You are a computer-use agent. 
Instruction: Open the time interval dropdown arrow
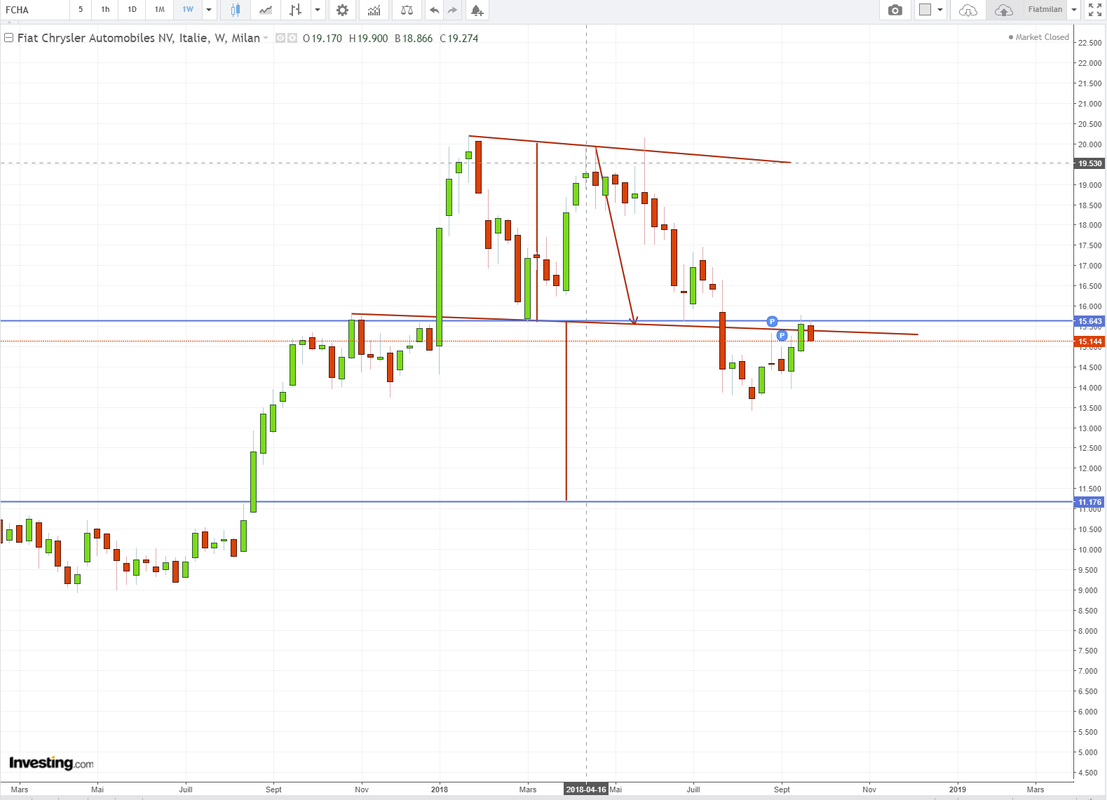(209, 10)
